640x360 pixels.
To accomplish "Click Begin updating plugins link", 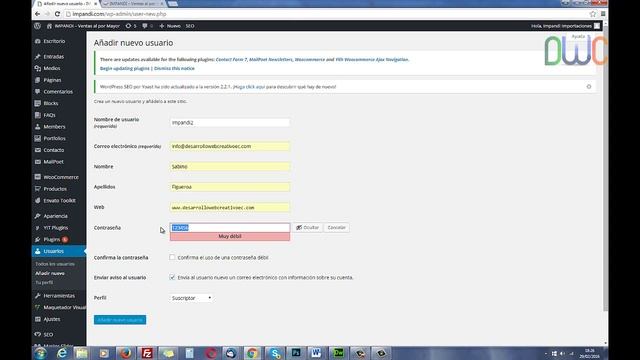I will pyautogui.click(x=125, y=69).
